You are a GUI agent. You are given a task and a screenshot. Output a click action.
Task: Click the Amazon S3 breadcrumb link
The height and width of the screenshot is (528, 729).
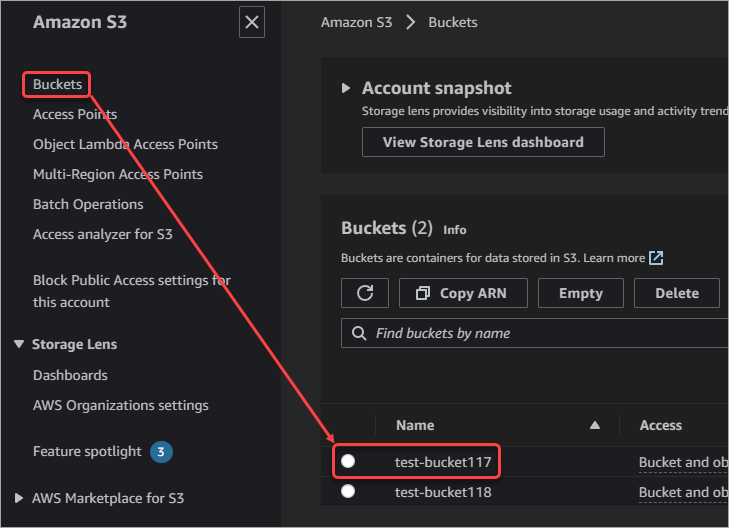356,22
